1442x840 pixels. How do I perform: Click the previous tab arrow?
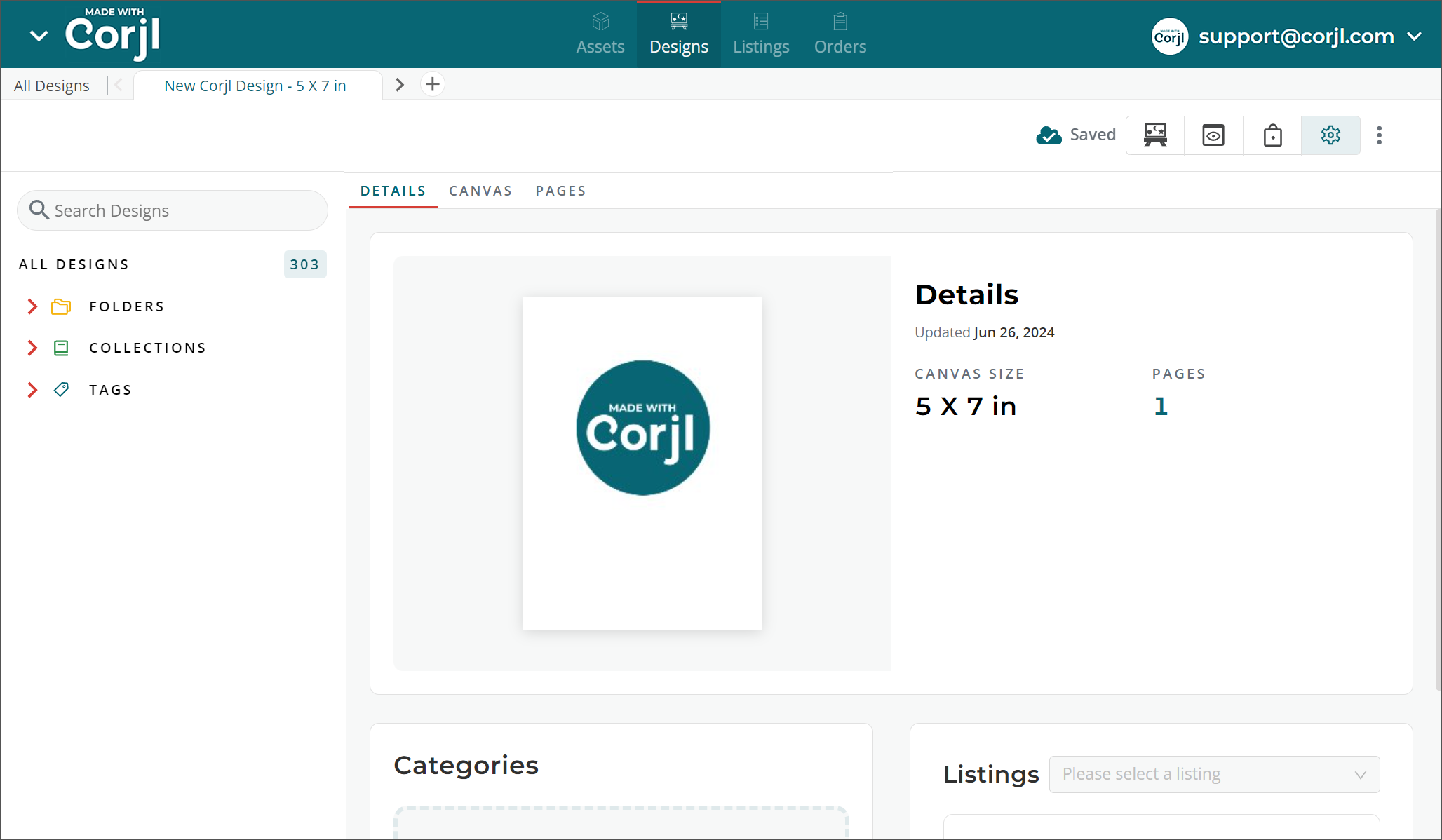[x=119, y=85]
